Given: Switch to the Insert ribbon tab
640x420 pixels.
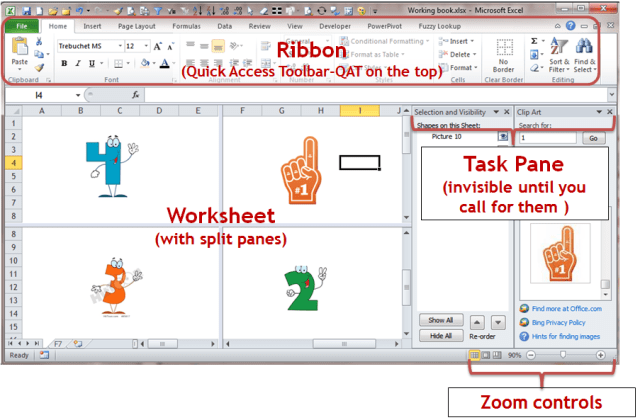Looking at the screenshot, I should pyautogui.click(x=92, y=26).
